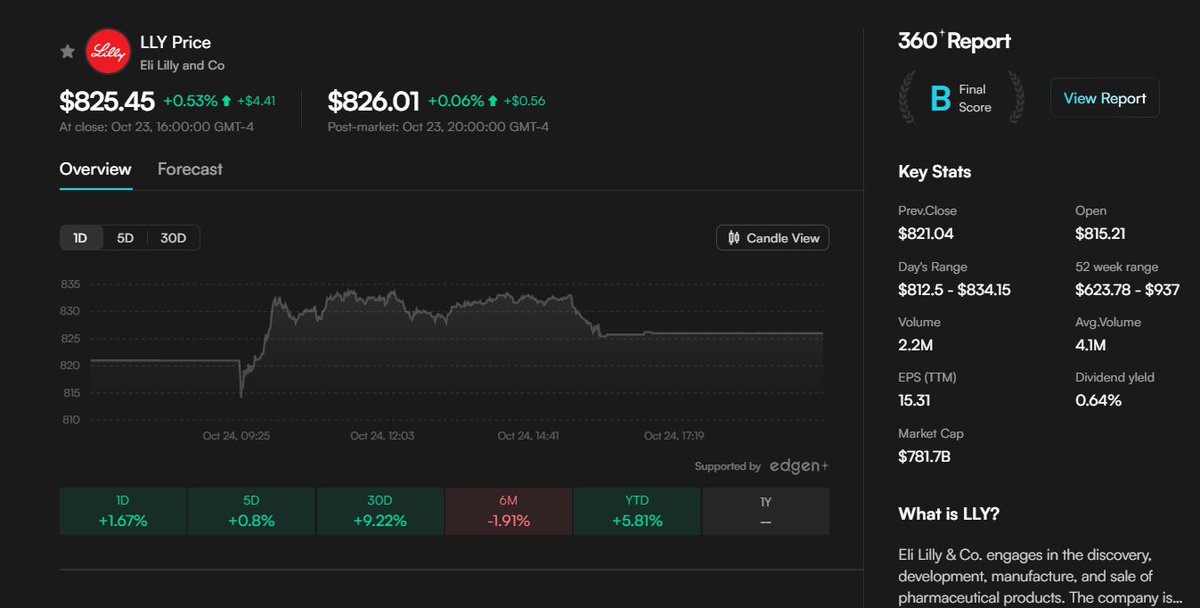Click the $826.01 post-market price
1200x608 pixels.
tap(374, 101)
